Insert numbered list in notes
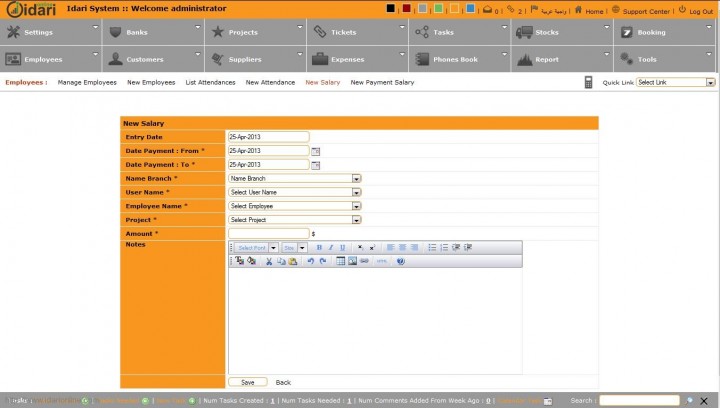This screenshot has height=408, width=720. [444, 247]
